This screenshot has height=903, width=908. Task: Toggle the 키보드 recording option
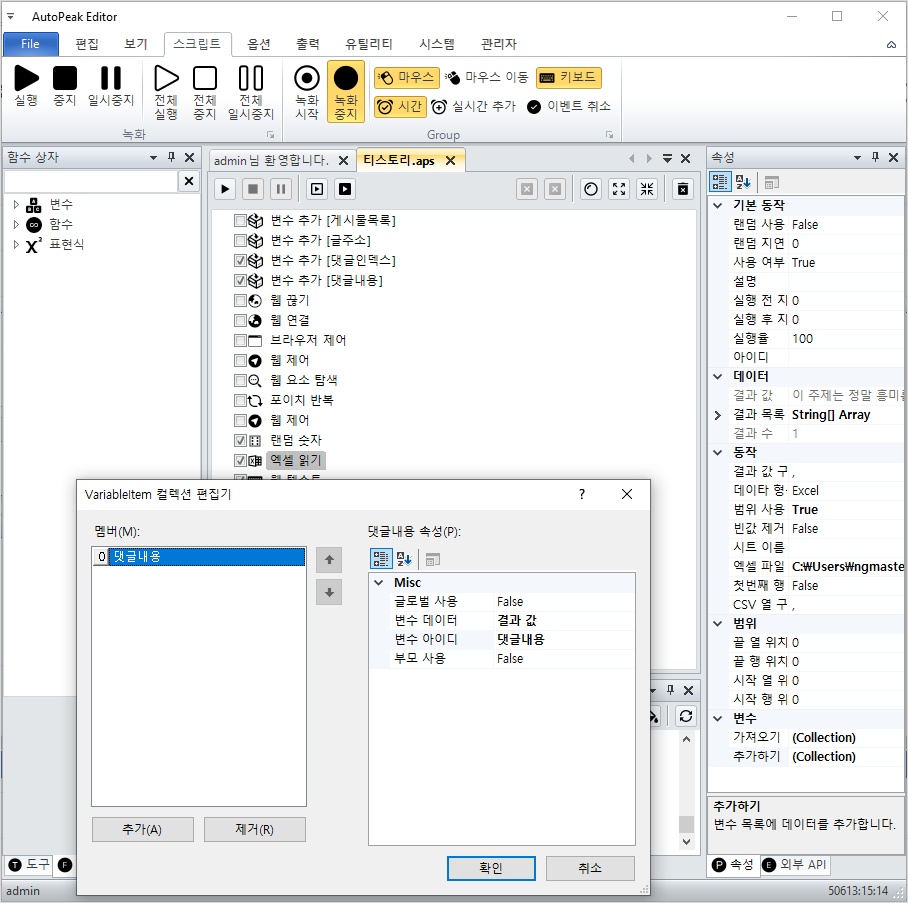(569, 77)
